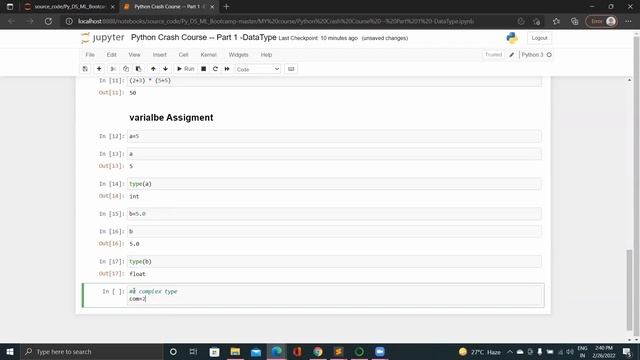Click the Logout button
The image size is (640, 360).
point(539,38)
